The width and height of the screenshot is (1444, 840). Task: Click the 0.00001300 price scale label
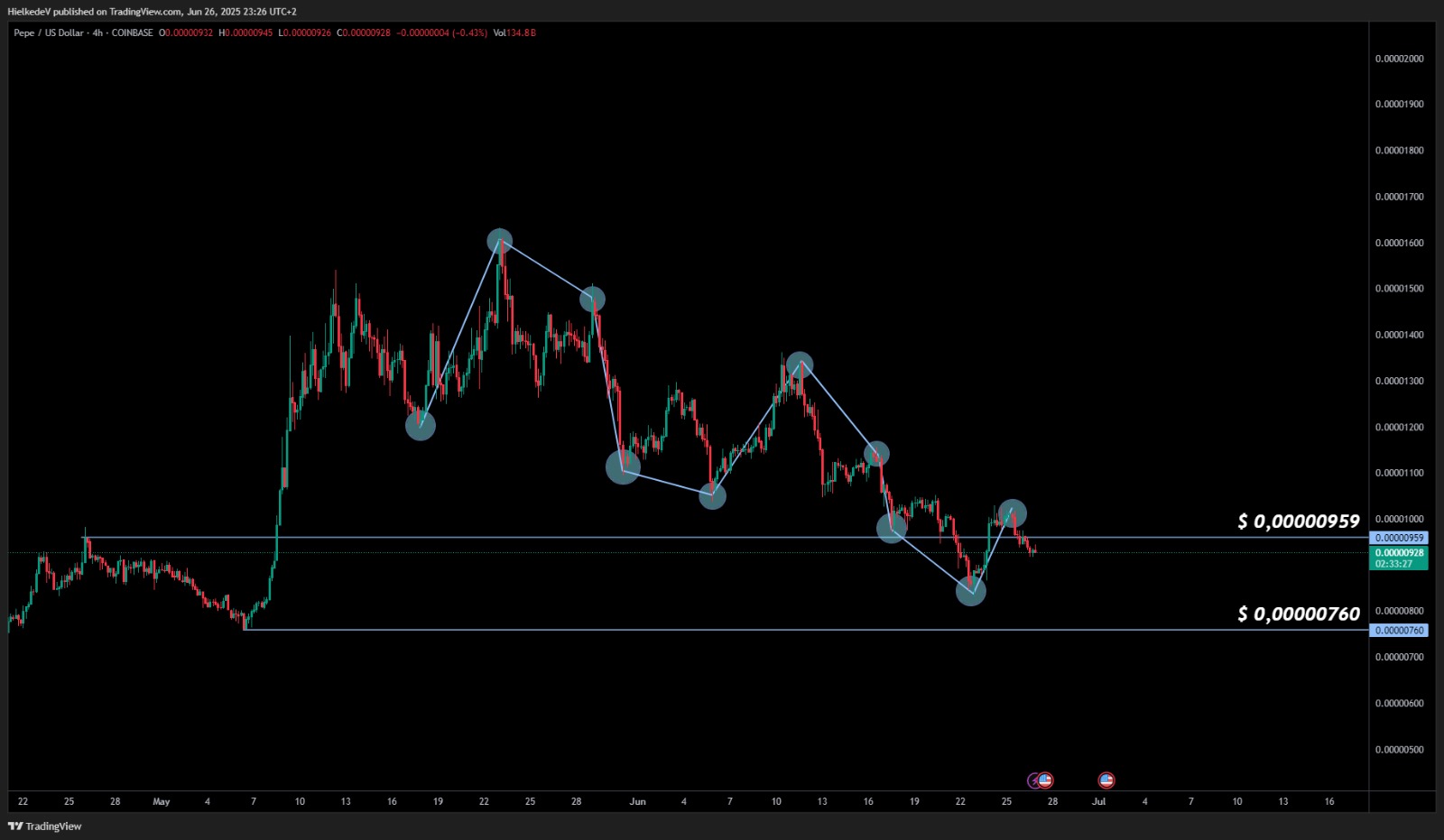[x=1399, y=381]
